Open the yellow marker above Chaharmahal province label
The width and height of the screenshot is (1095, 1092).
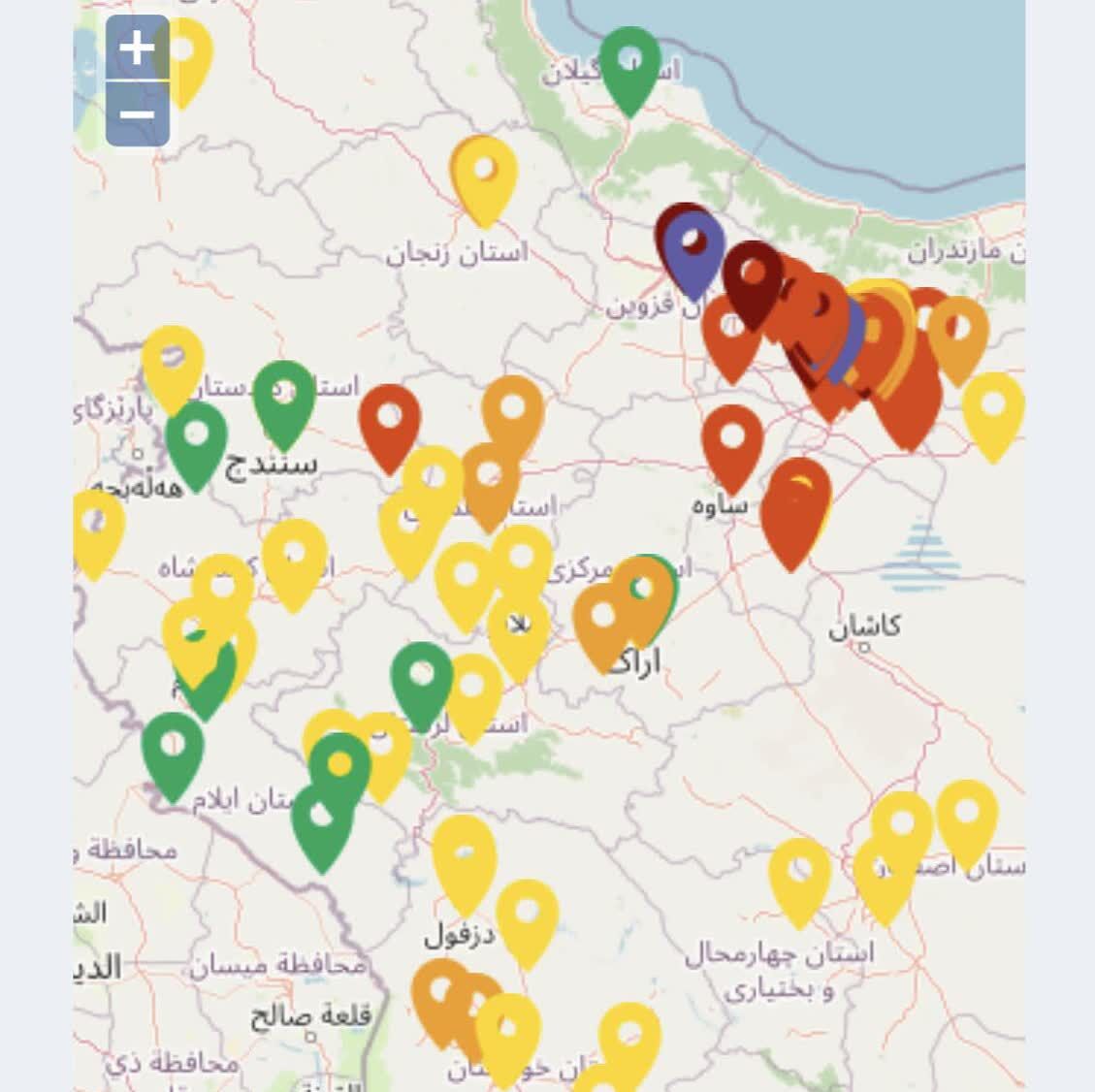(x=799, y=877)
